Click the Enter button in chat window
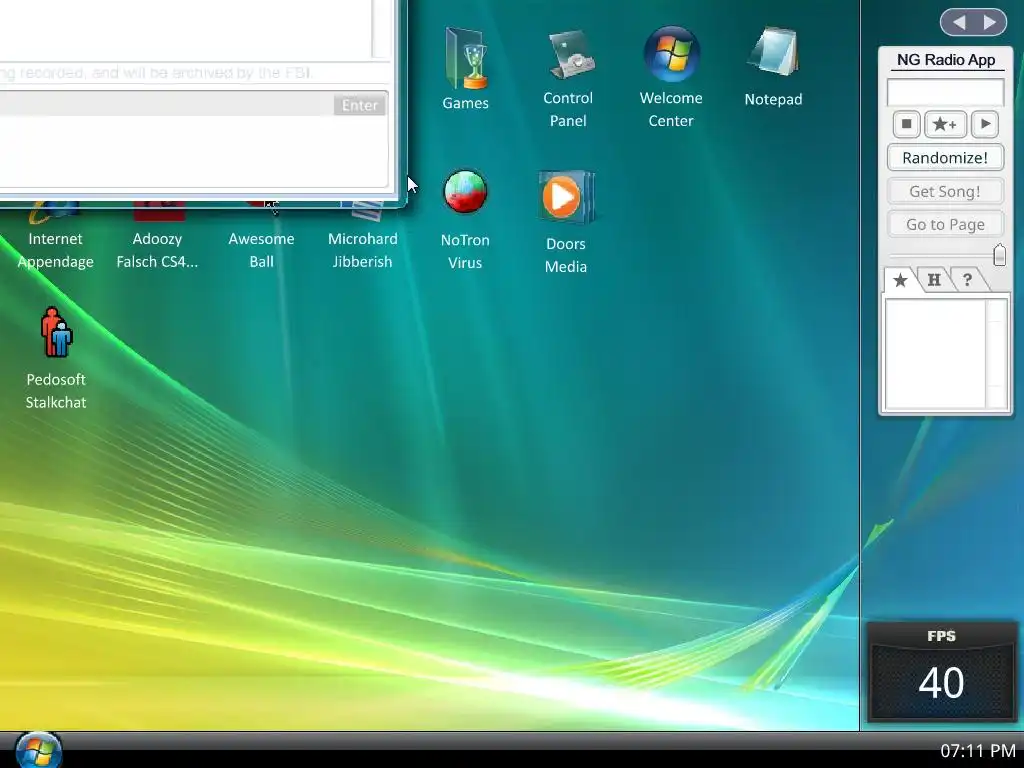This screenshot has height=768, width=1024. coord(360,105)
